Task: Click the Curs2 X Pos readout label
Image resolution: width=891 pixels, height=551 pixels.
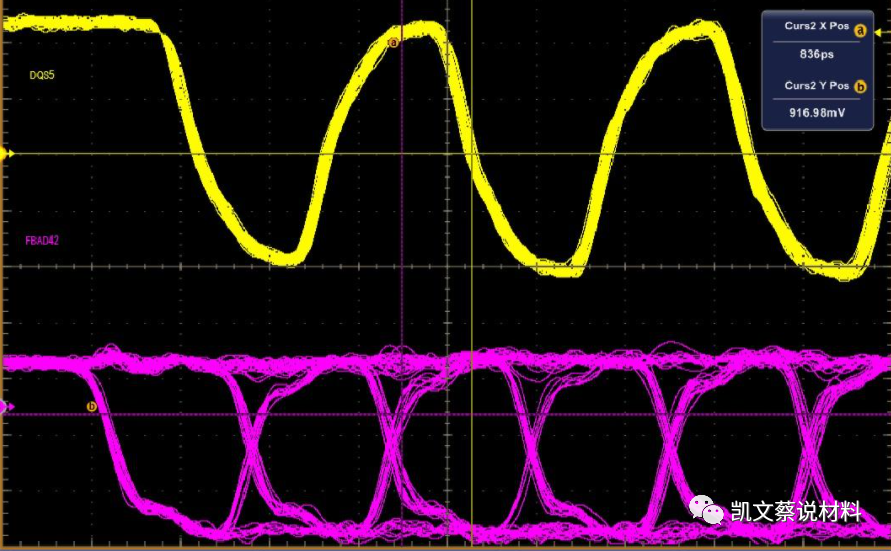Action: point(817,26)
